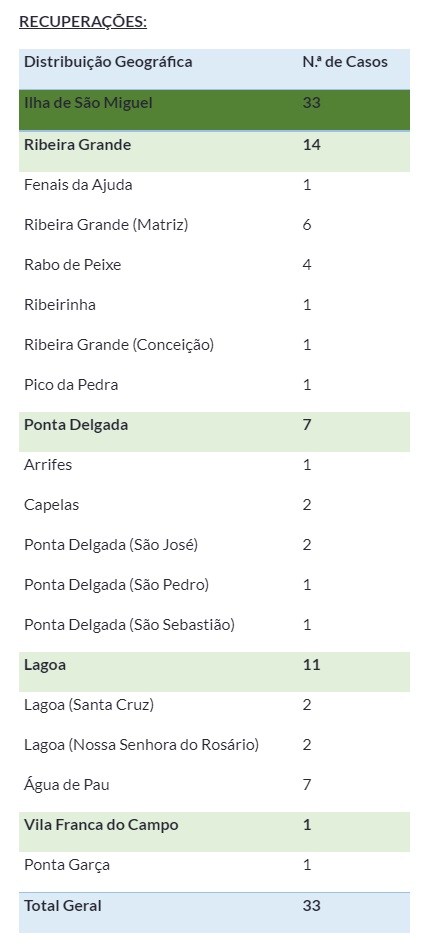Click the Total Geral row
The width and height of the screenshot is (423, 951).
(214, 912)
